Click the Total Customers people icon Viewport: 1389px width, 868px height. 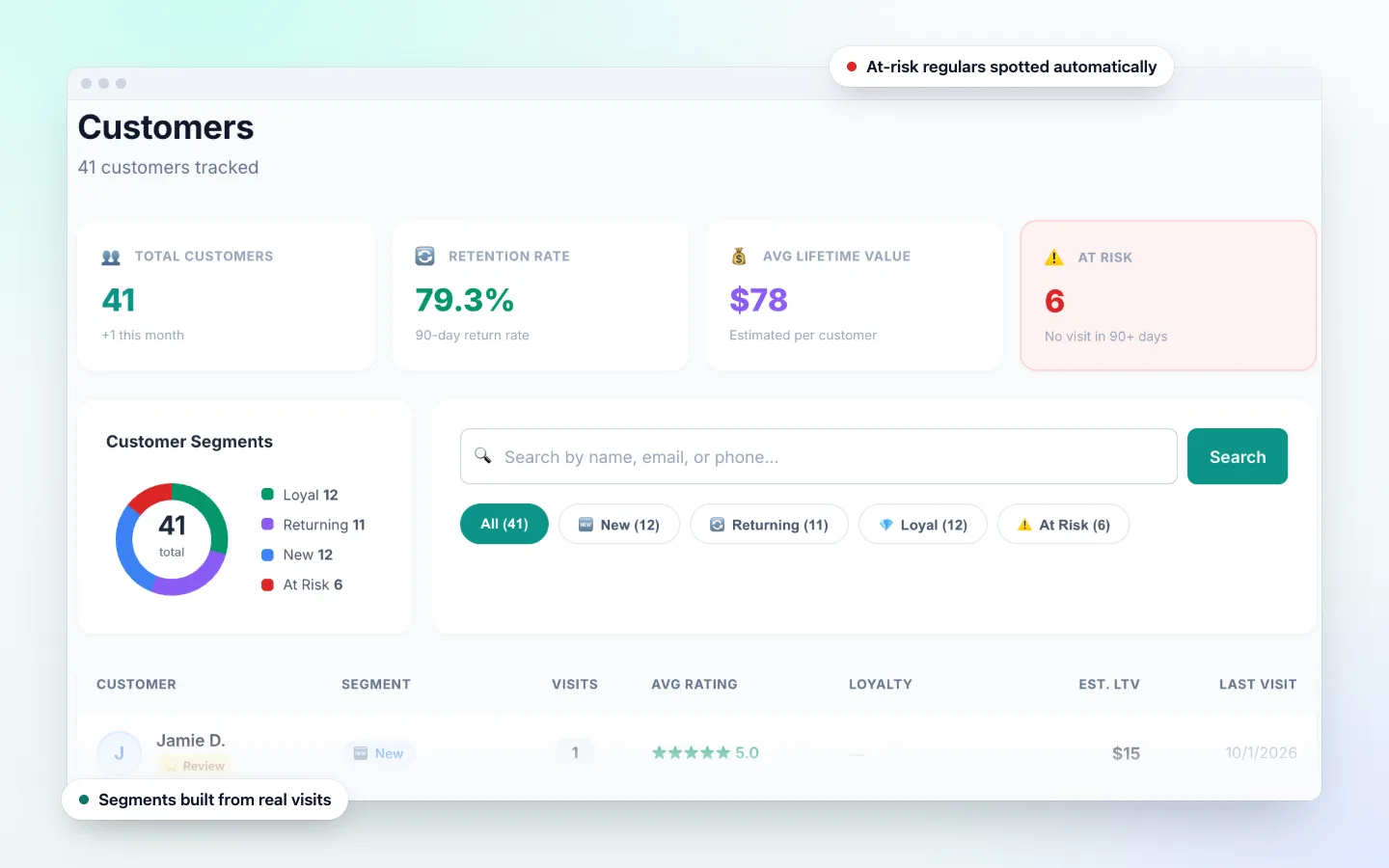point(111,257)
